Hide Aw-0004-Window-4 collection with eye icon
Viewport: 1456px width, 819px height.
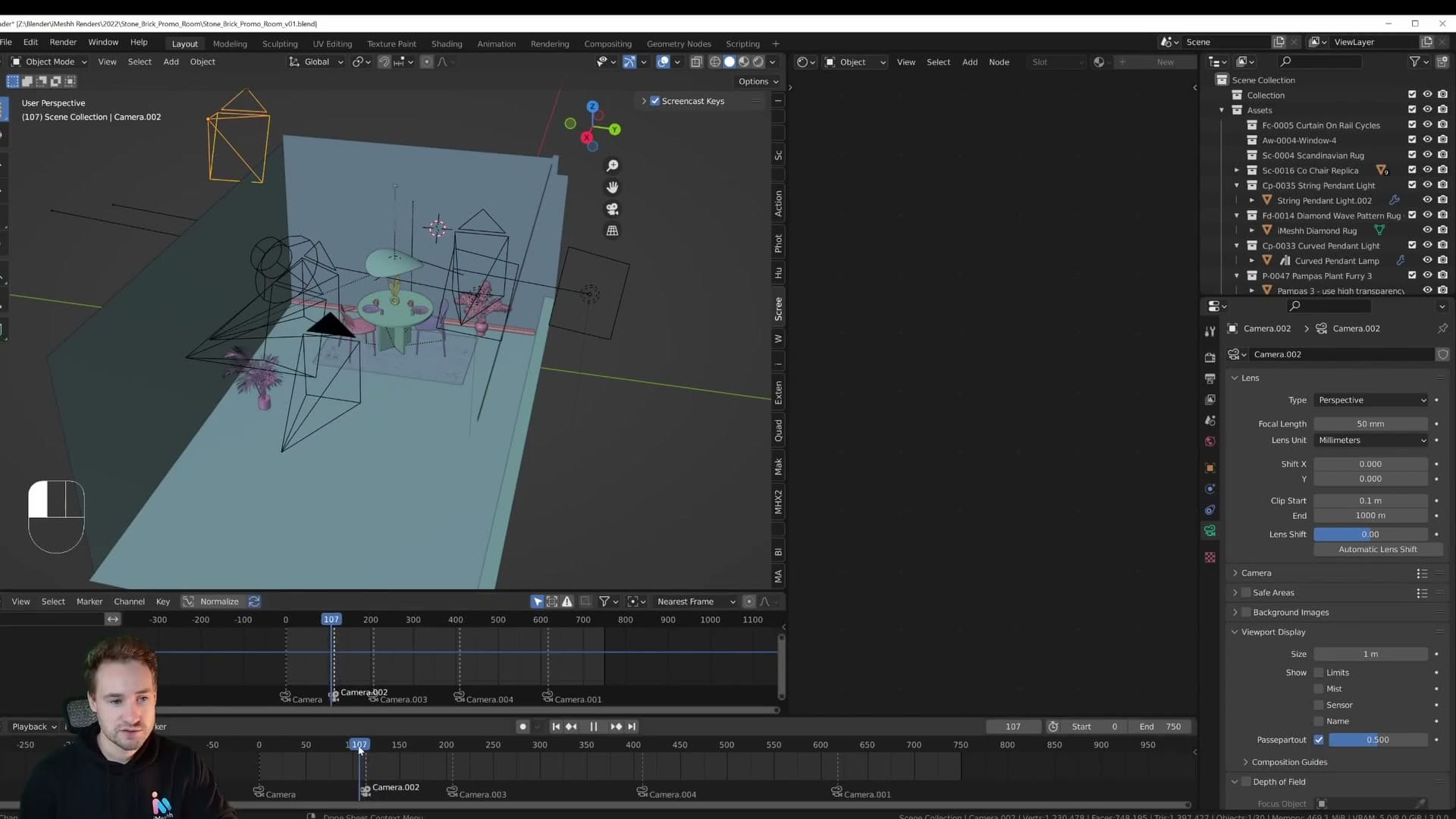pos(1427,140)
